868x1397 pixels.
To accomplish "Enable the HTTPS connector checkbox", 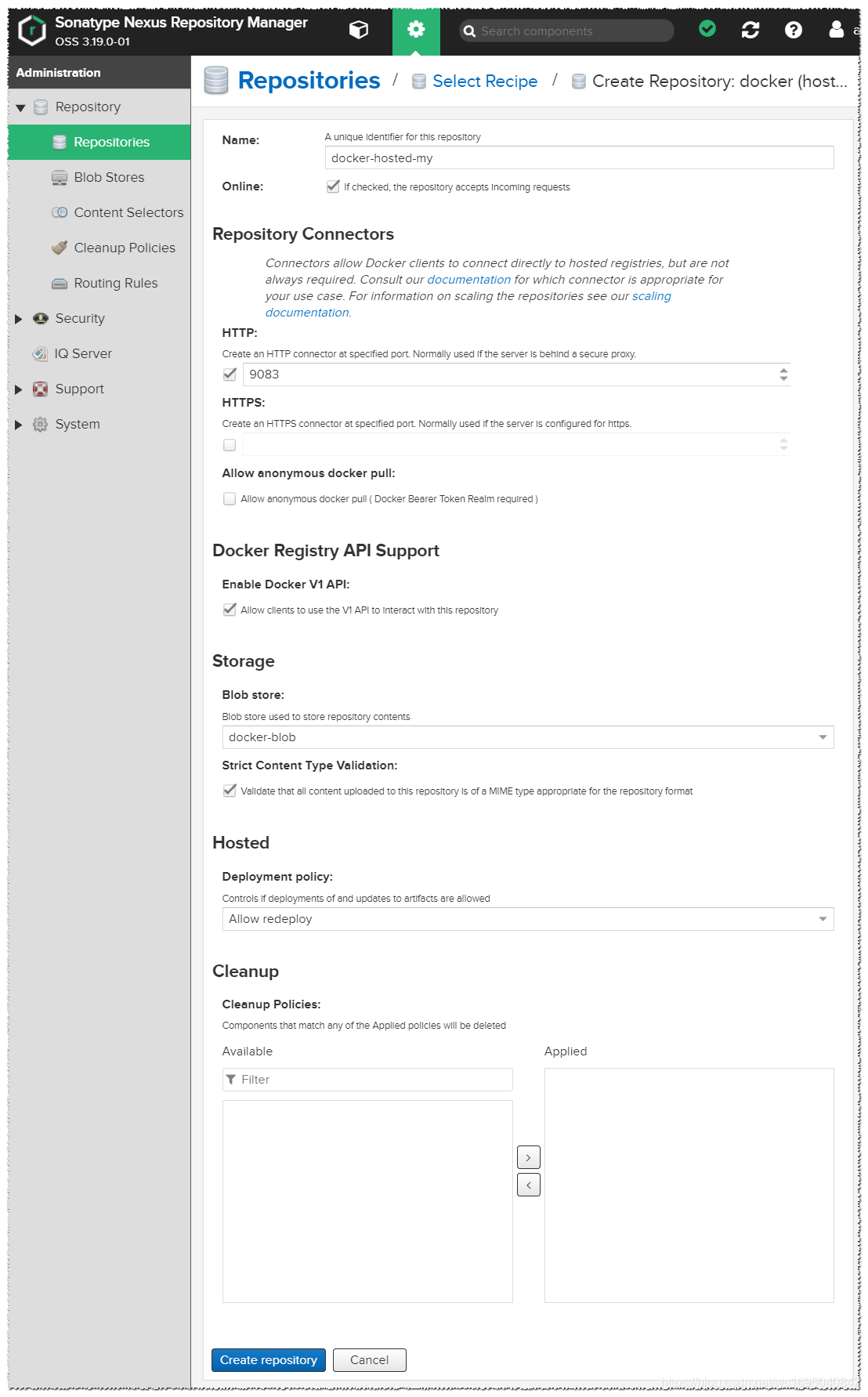I will [230, 445].
